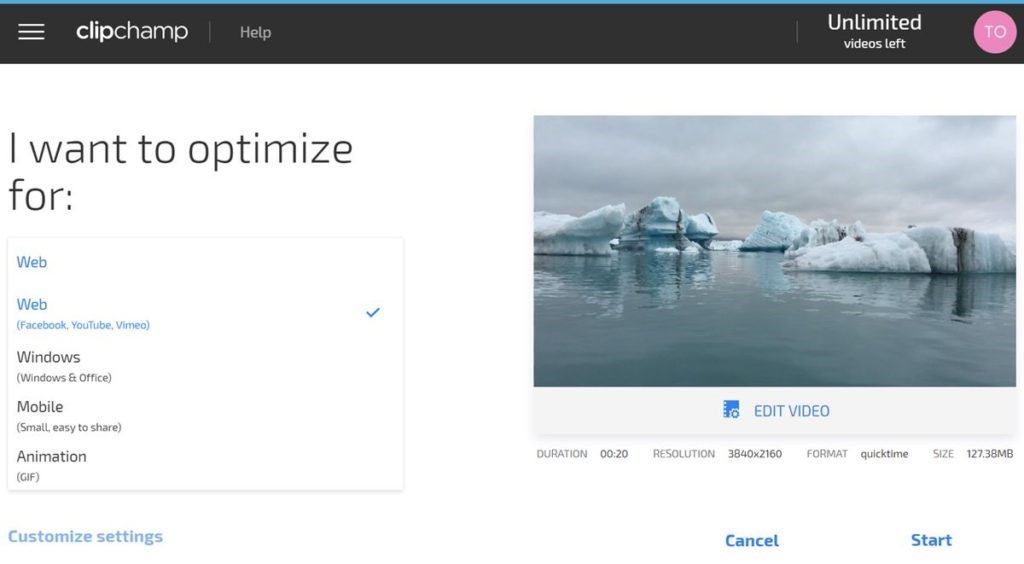
Task: Click the Unlimited videos left indicator
Action: (874, 31)
